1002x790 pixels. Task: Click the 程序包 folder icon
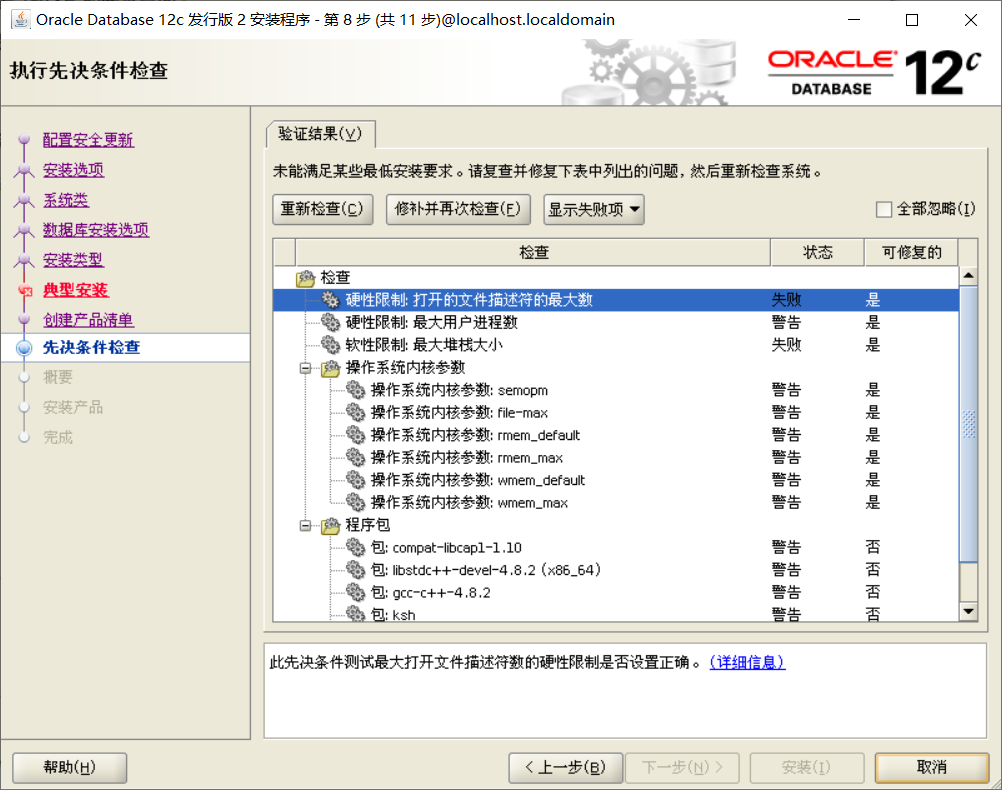[330, 525]
